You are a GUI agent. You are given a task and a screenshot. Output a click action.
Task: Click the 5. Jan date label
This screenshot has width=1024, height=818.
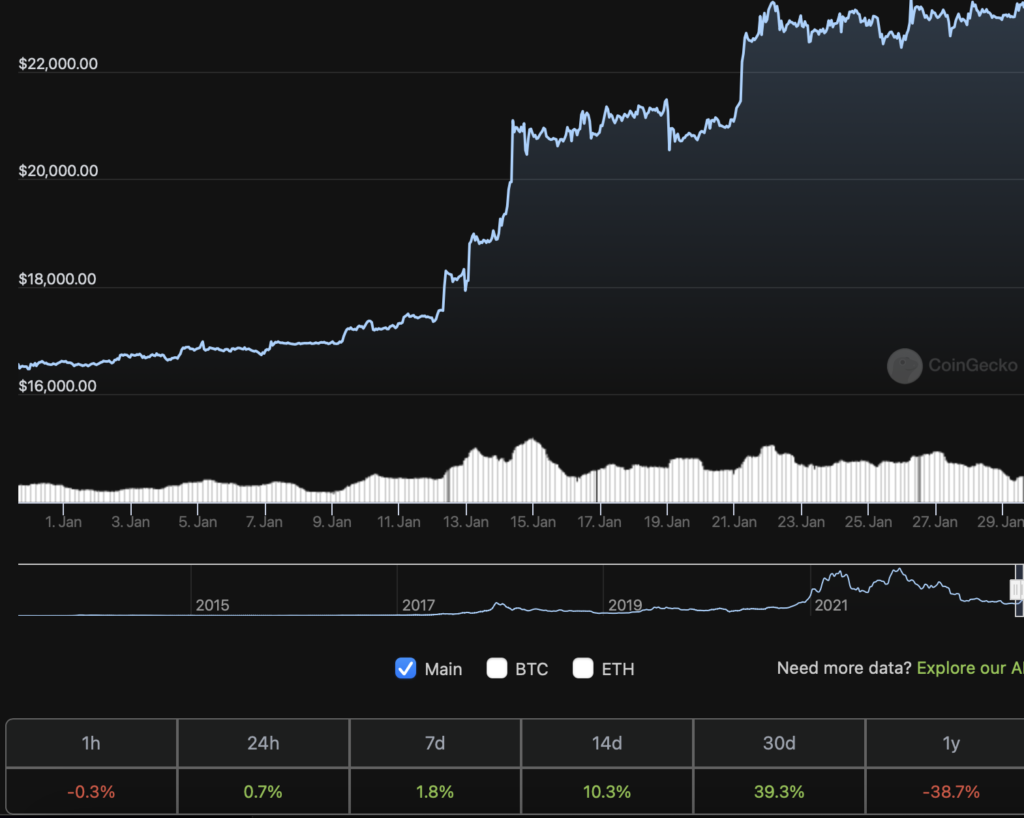pos(198,522)
